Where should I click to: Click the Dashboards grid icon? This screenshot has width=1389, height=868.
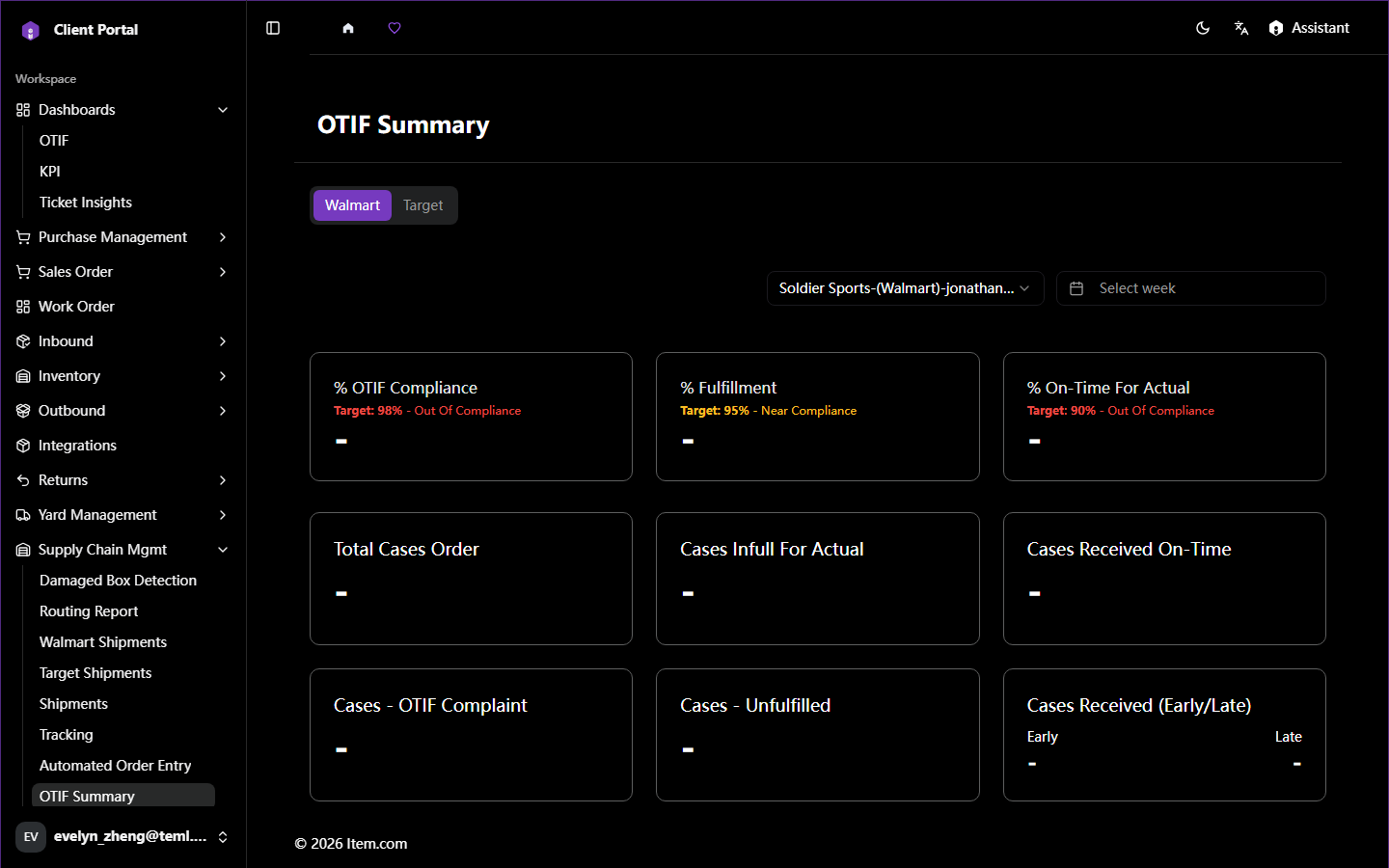click(x=23, y=110)
